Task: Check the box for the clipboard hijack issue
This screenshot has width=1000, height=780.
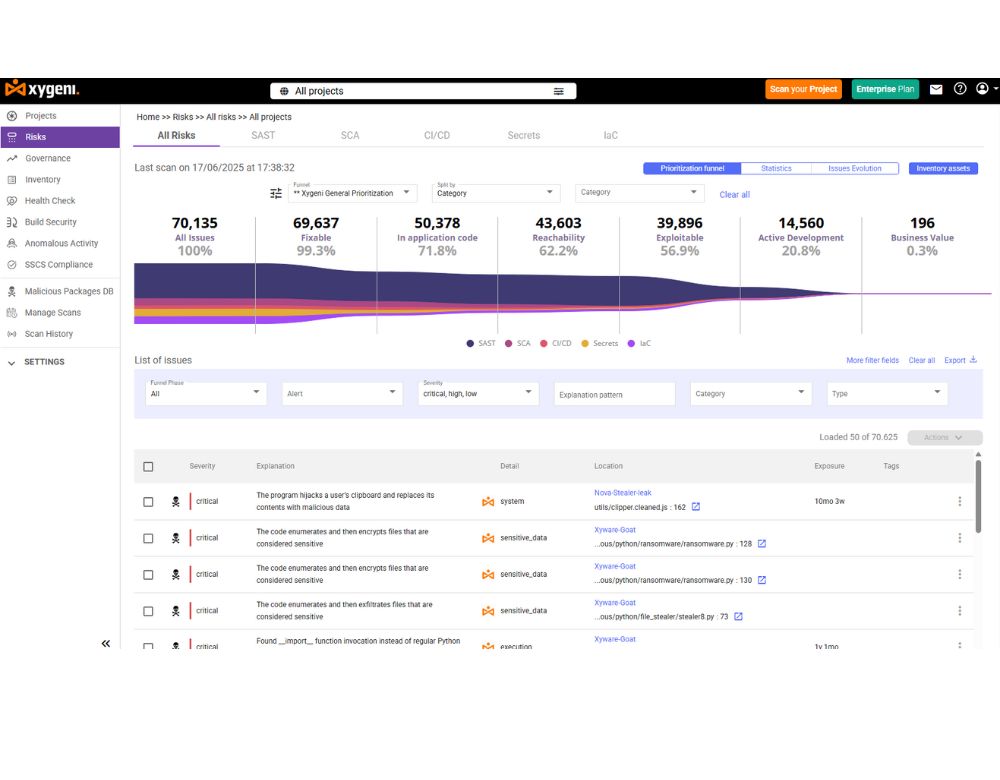Action: pos(148,501)
